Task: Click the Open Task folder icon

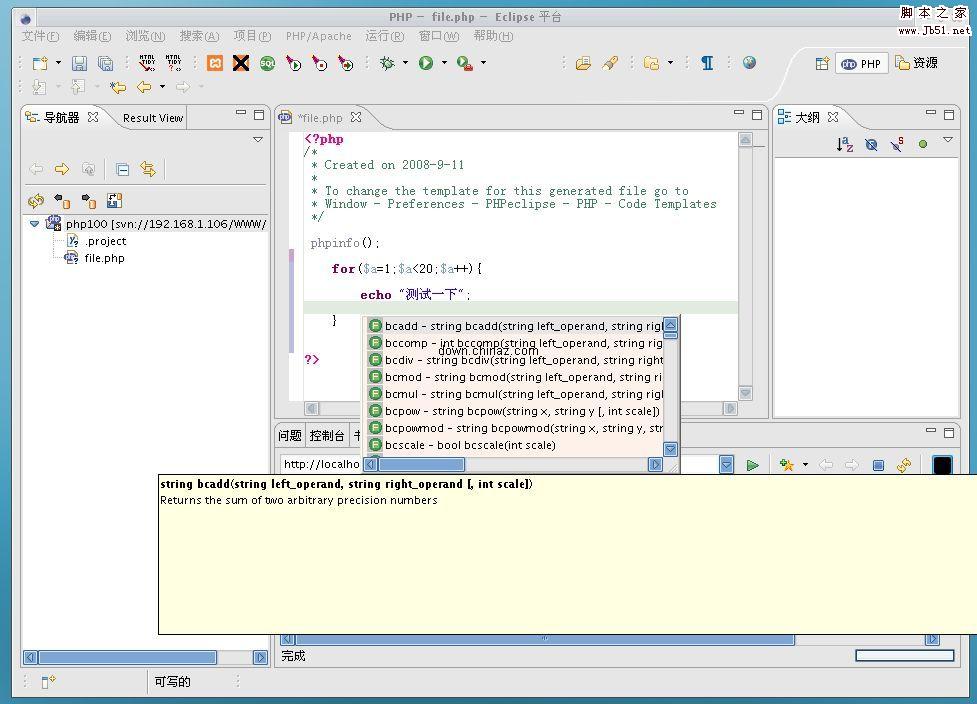Action: pyautogui.click(x=583, y=63)
